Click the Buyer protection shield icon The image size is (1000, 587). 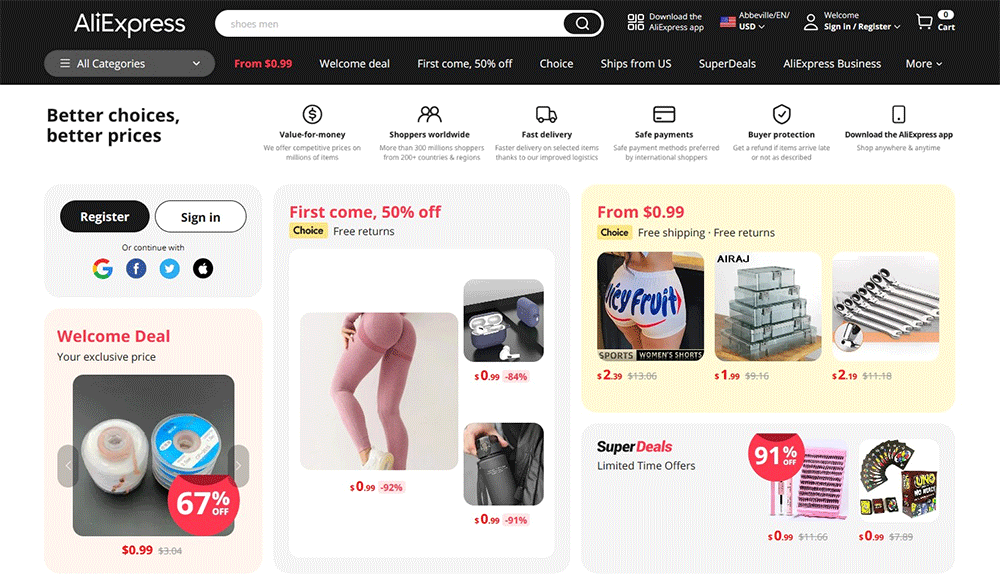pyautogui.click(x=781, y=114)
